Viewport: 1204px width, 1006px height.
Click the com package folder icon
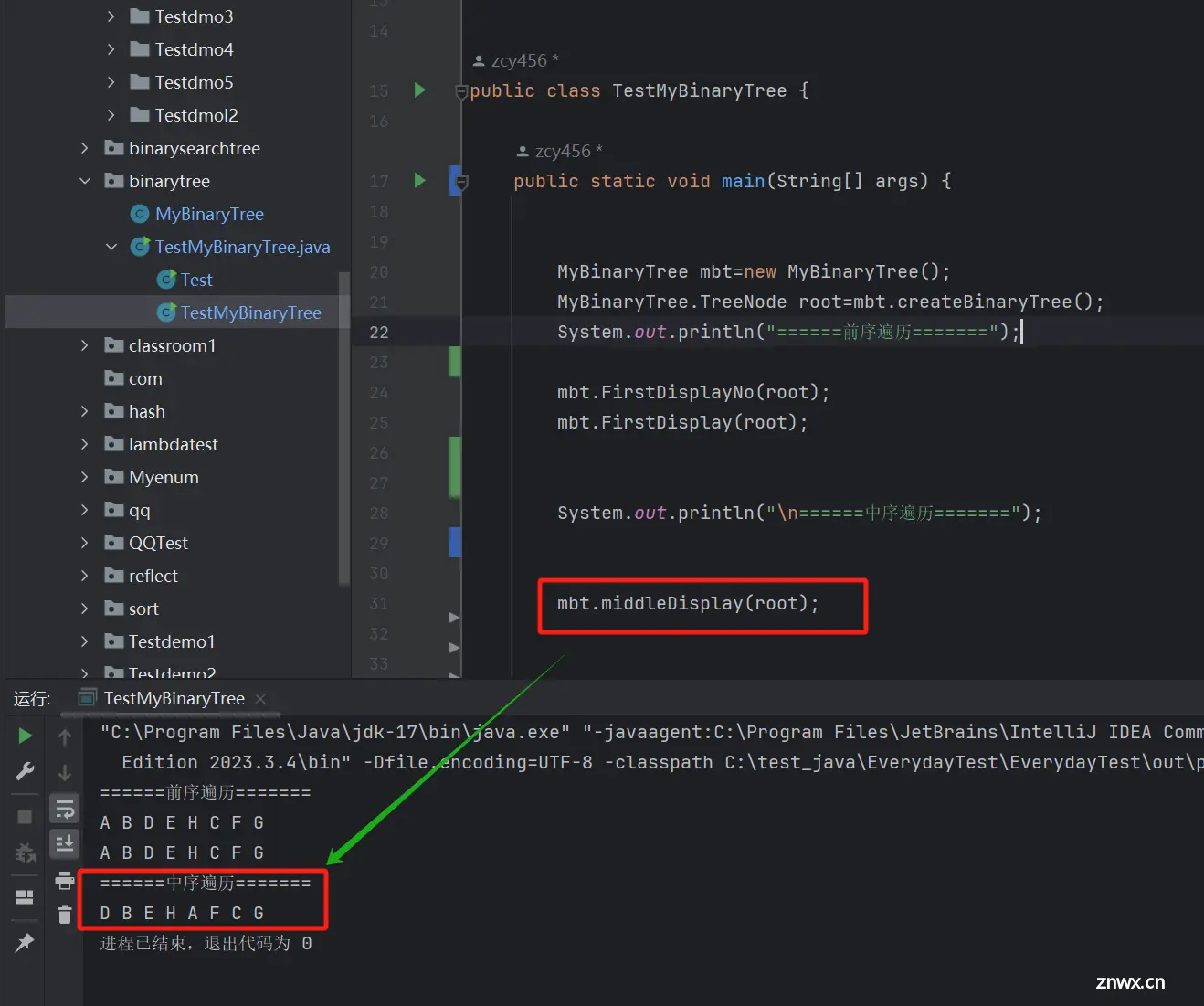[114, 378]
